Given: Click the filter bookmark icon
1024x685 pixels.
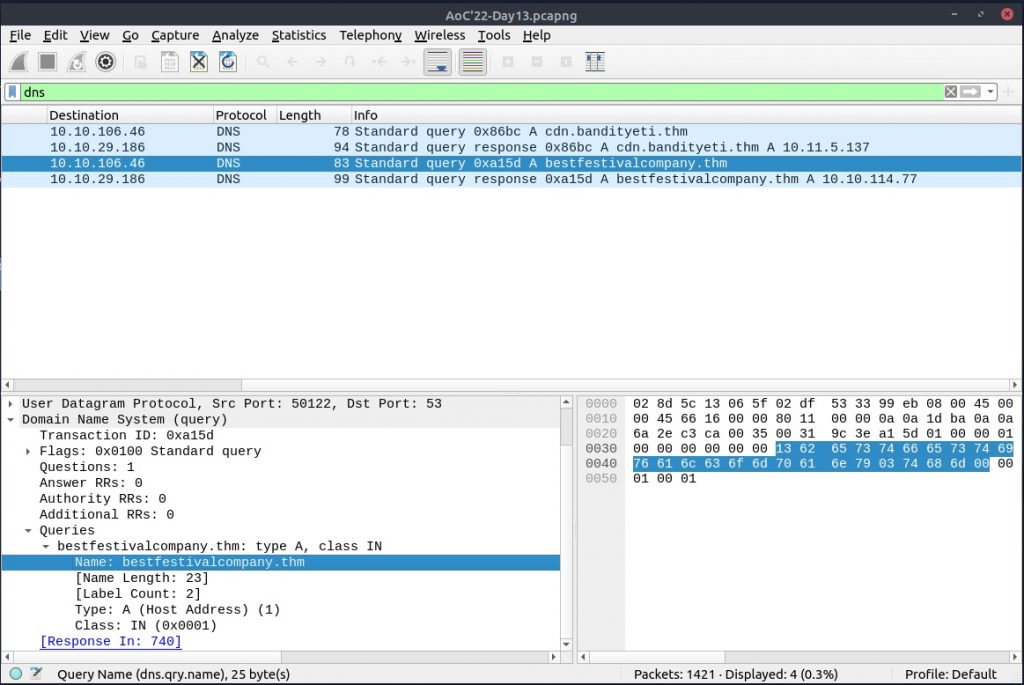Looking at the screenshot, I should click(12, 92).
